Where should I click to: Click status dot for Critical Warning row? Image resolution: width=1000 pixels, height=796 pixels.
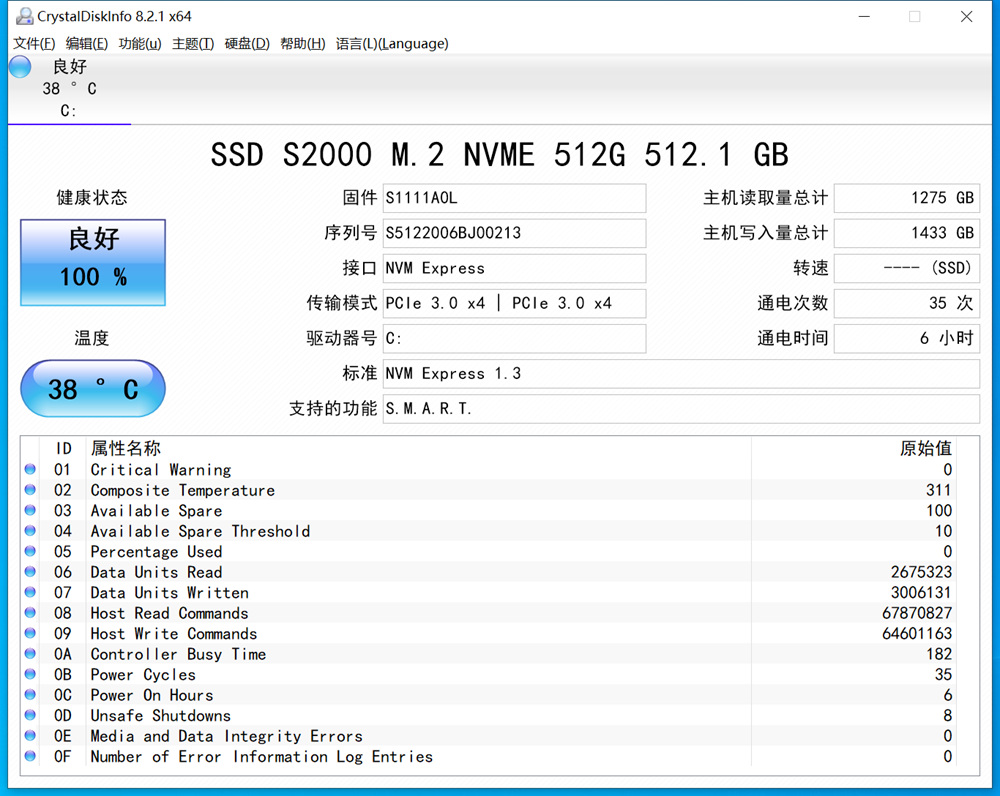[x=30, y=469]
